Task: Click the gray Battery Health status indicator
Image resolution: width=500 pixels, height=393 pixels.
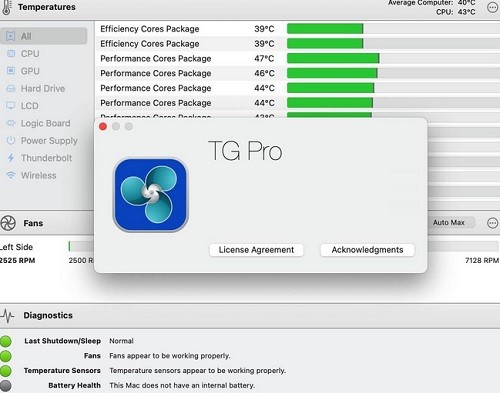Action: (x=6, y=385)
